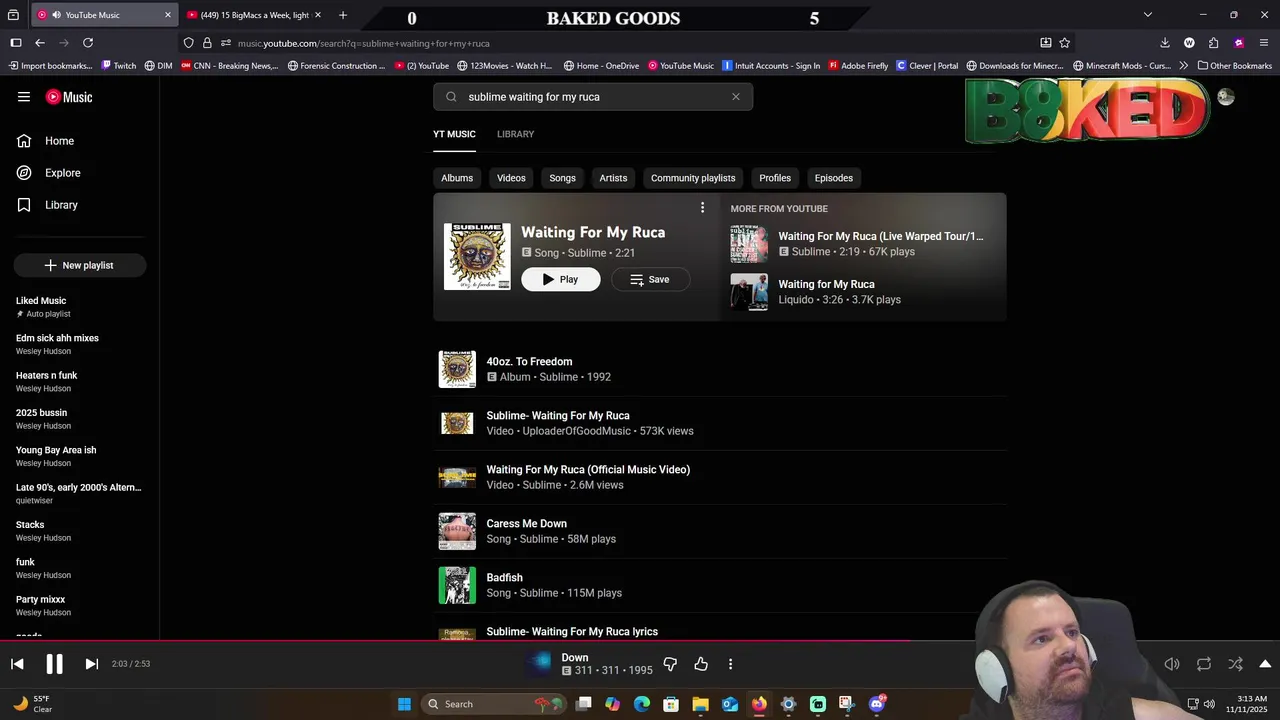
Task: Filter results by Videos chip
Action: (511, 178)
